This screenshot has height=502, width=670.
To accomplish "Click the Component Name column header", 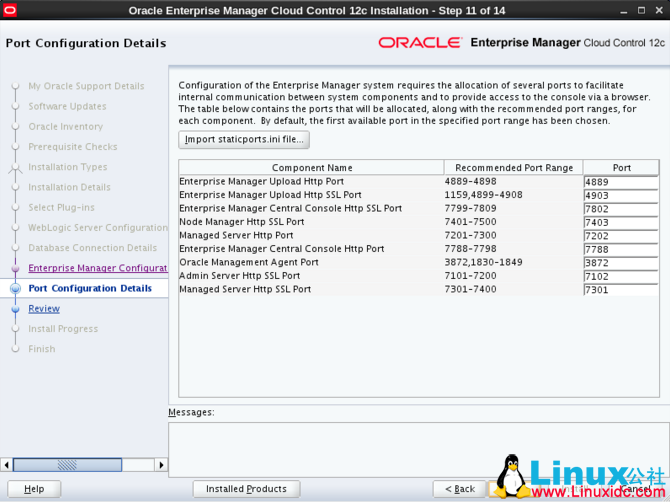I will coord(311,167).
